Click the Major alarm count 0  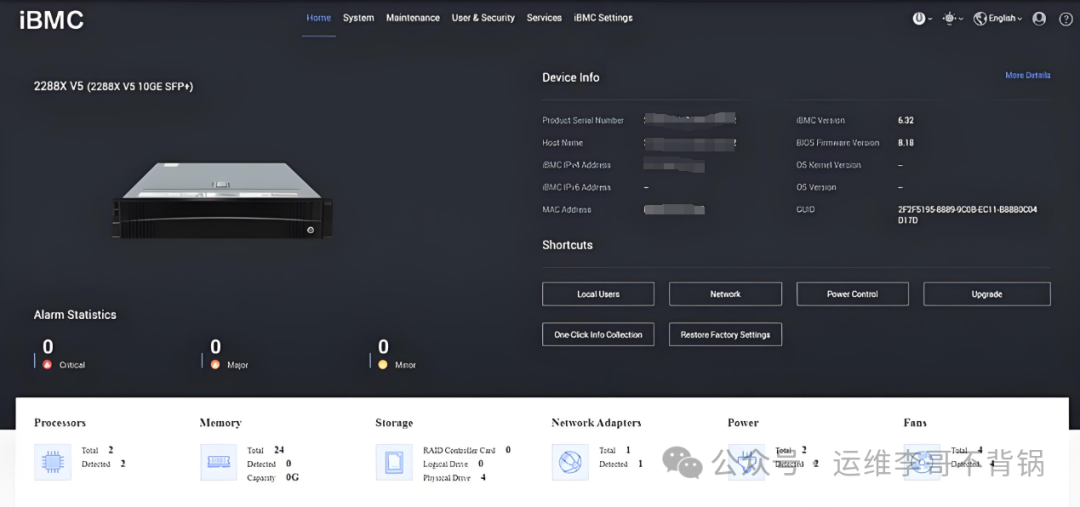216,346
